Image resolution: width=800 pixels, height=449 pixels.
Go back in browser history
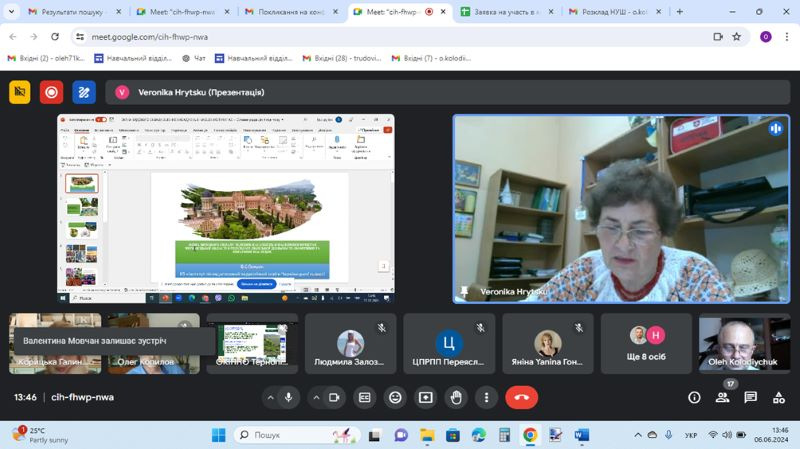[13, 37]
